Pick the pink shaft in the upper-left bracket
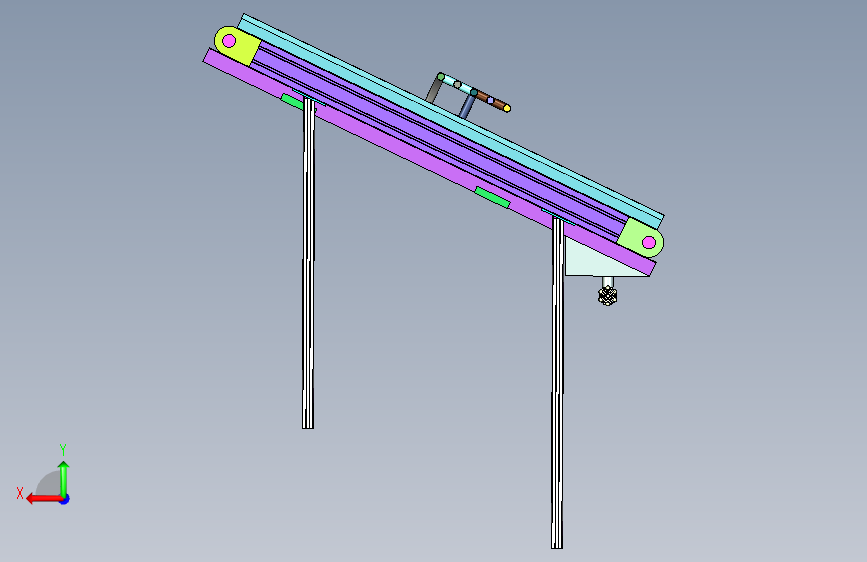The image size is (867, 562). coord(229,41)
